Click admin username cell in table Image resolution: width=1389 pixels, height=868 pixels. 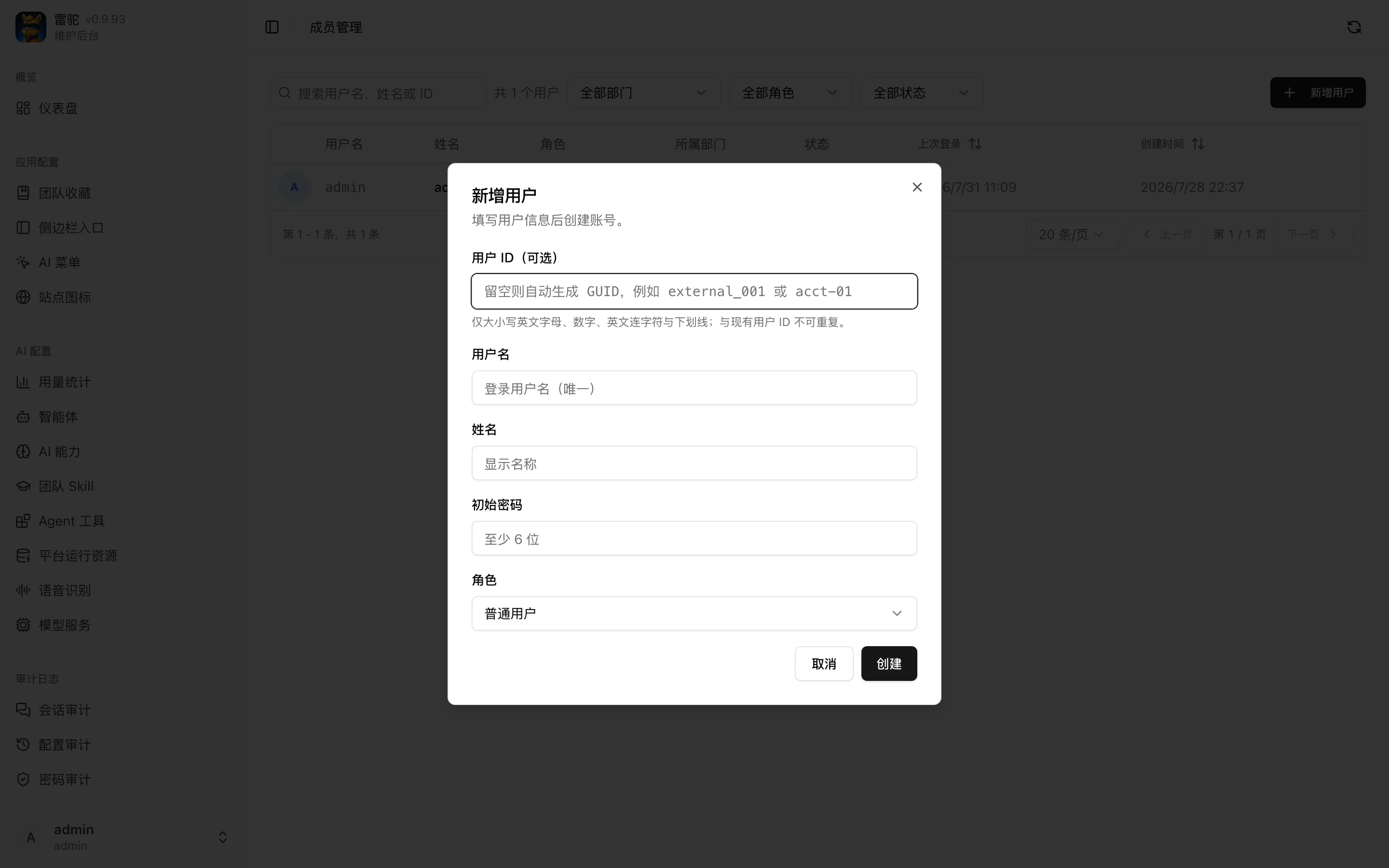(345, 187)
